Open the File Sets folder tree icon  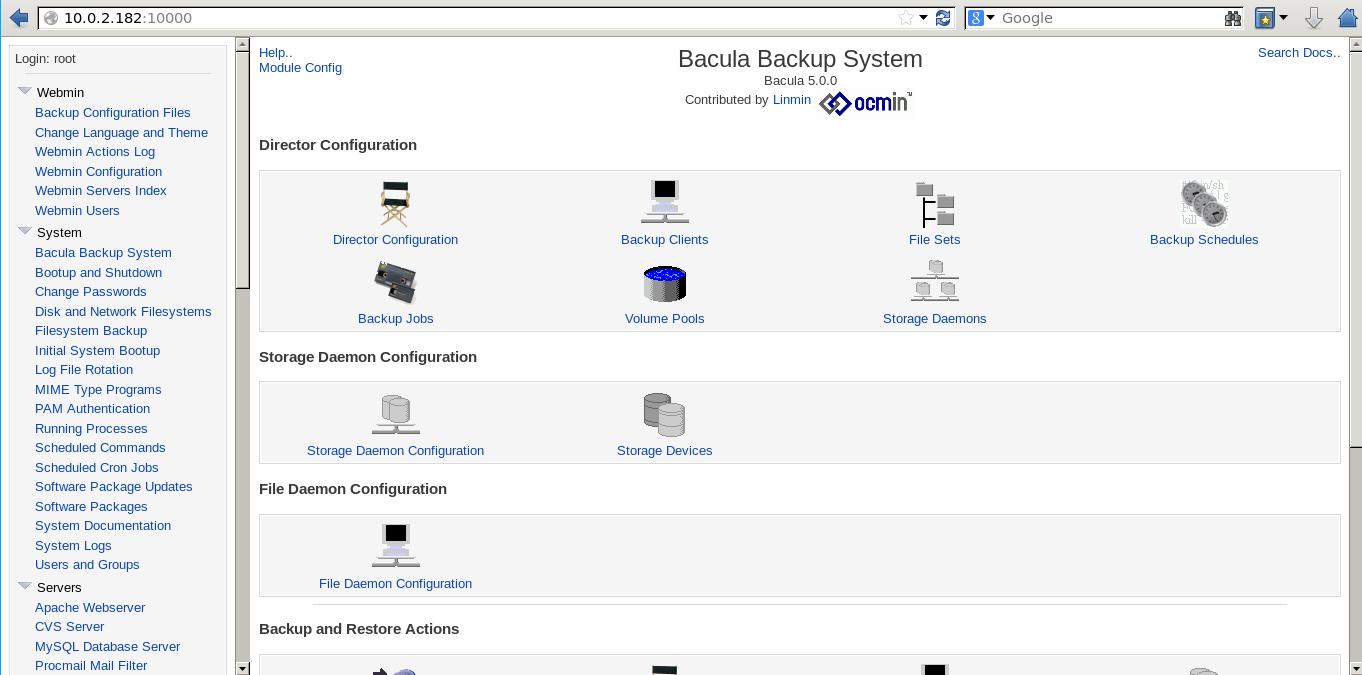pyautogui.click(x=935, y=203)
